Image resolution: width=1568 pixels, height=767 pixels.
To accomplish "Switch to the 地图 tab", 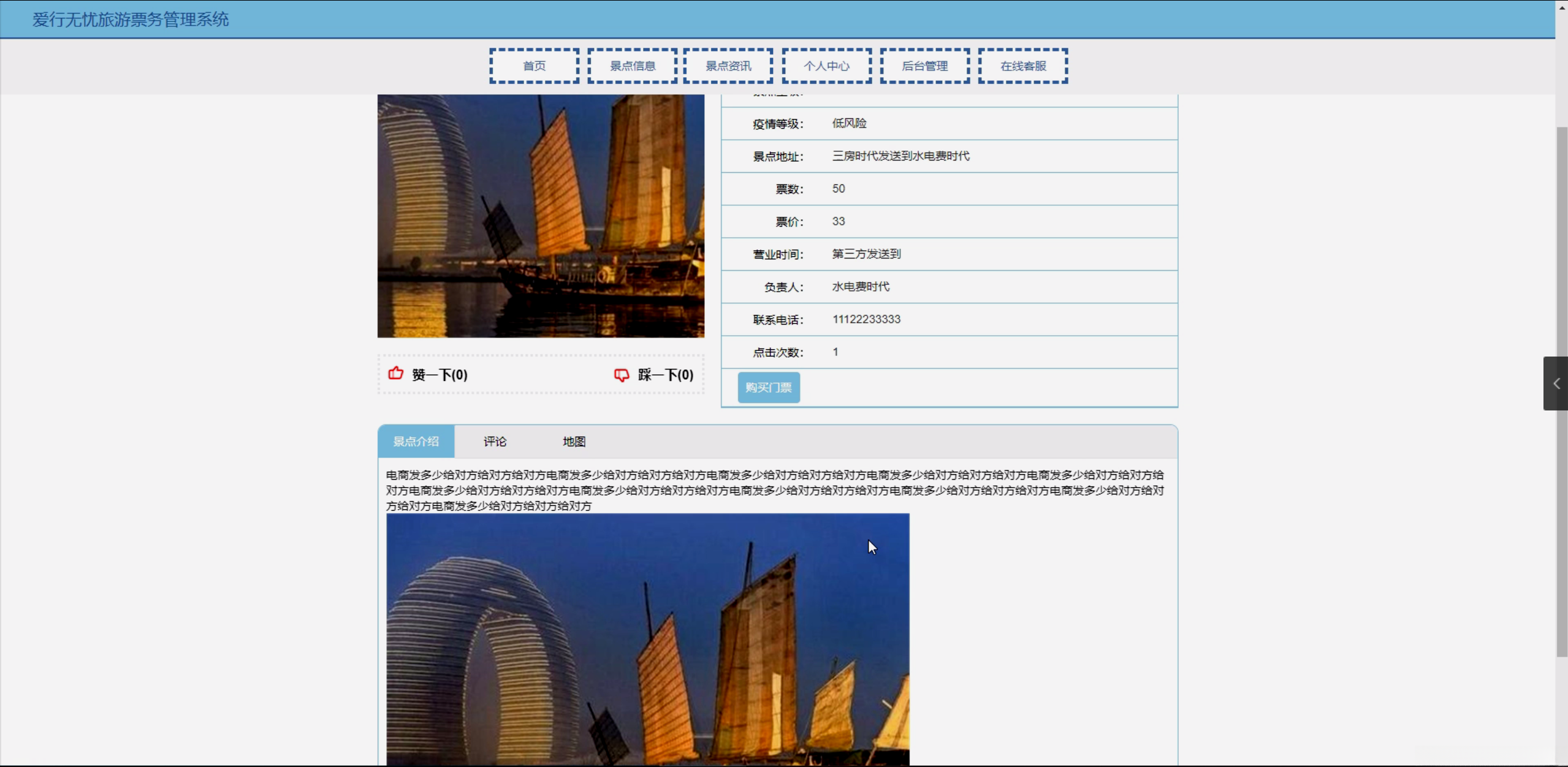I will pos(574,441).
